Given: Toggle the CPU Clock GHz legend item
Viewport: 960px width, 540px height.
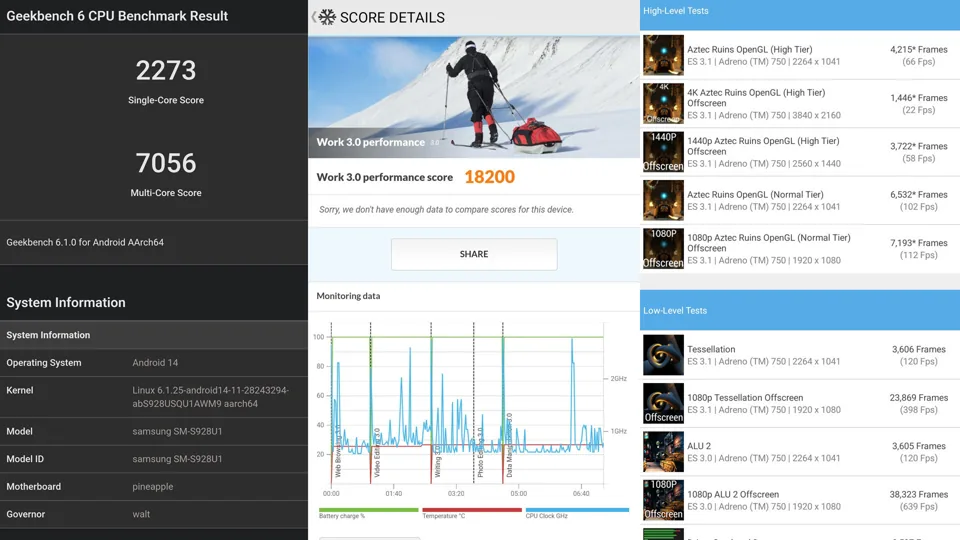Looking at the screenshot, I should 576,513.
